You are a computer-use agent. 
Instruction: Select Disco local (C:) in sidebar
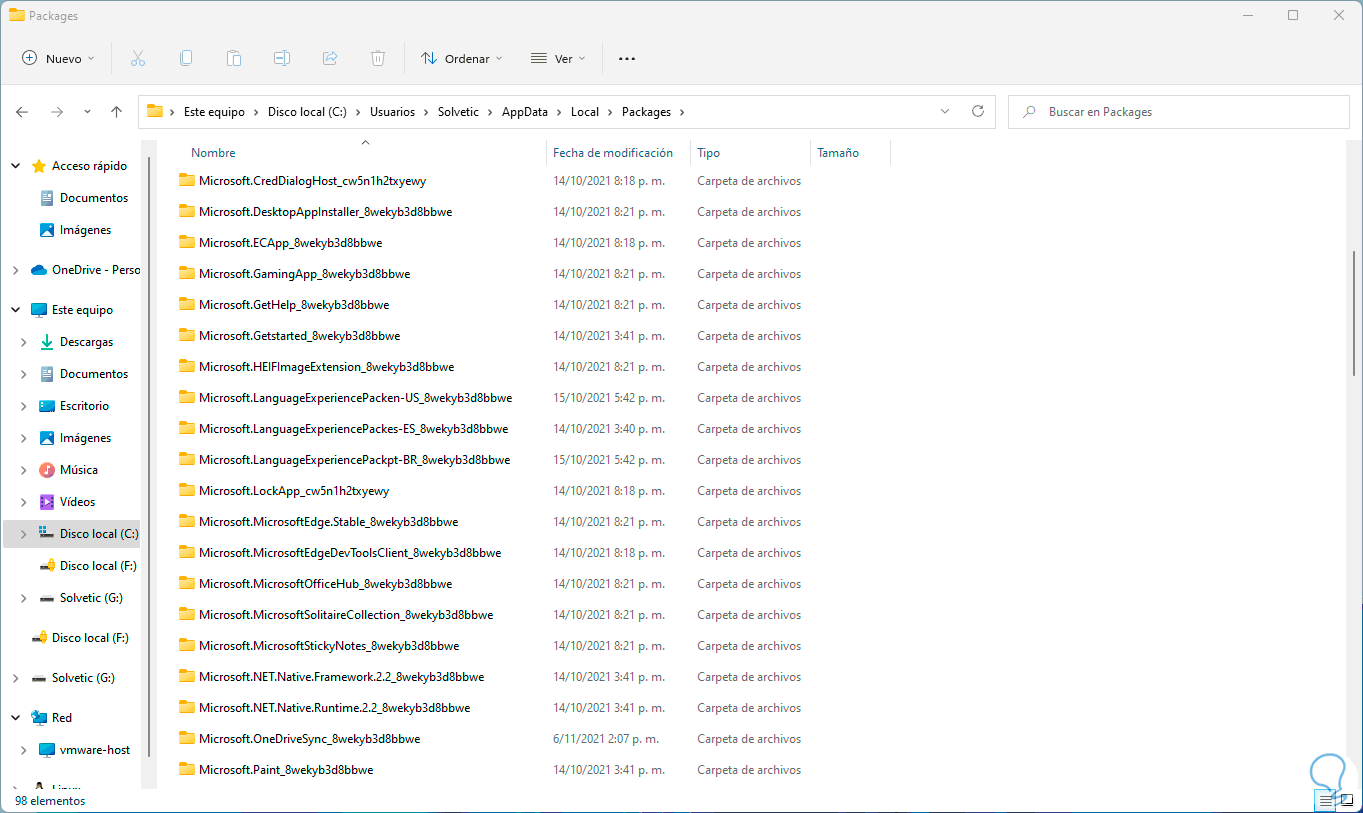pyautogui.click(x=98, y=534)
